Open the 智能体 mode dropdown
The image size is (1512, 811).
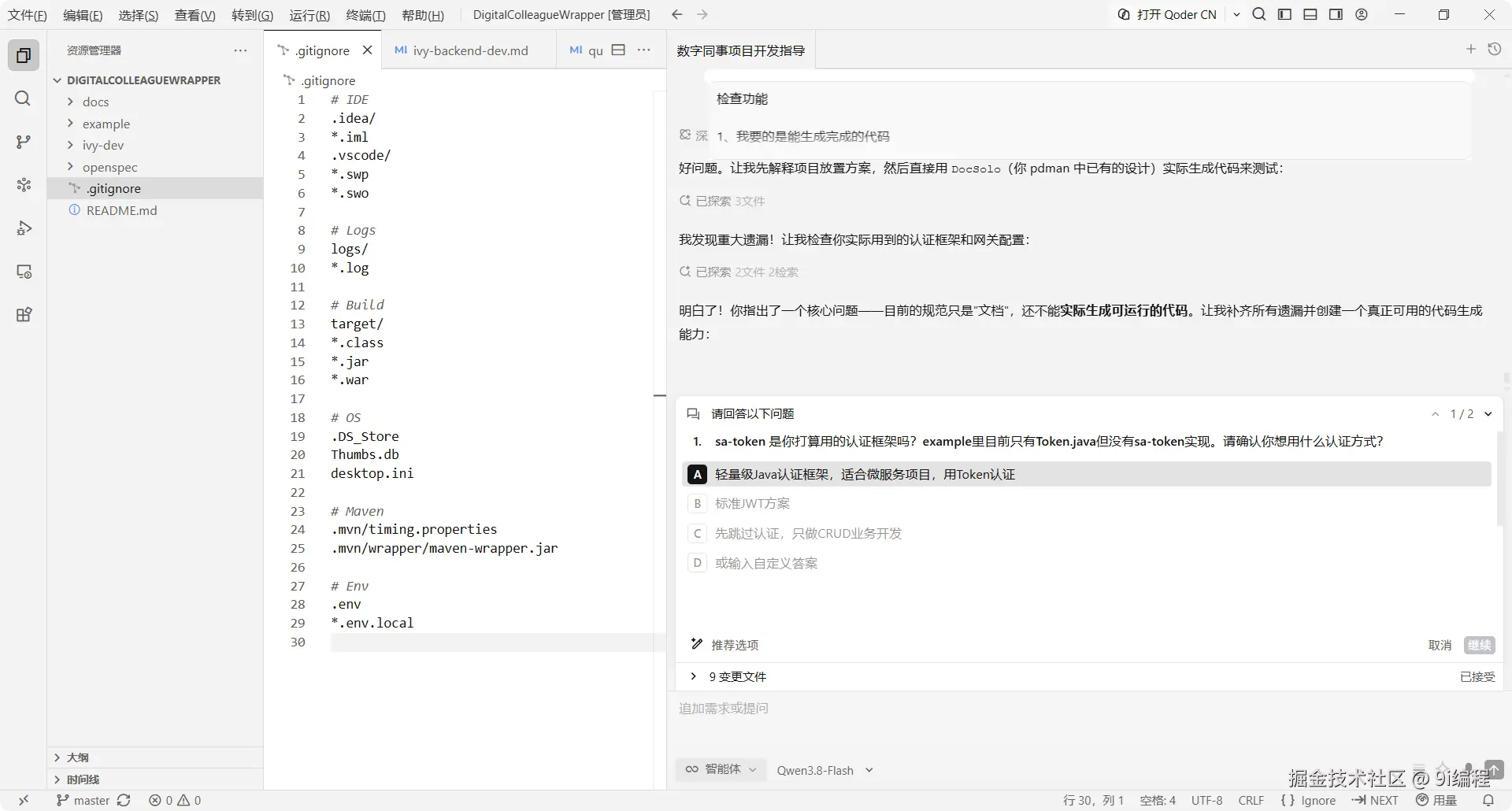[x=721, y=769]
